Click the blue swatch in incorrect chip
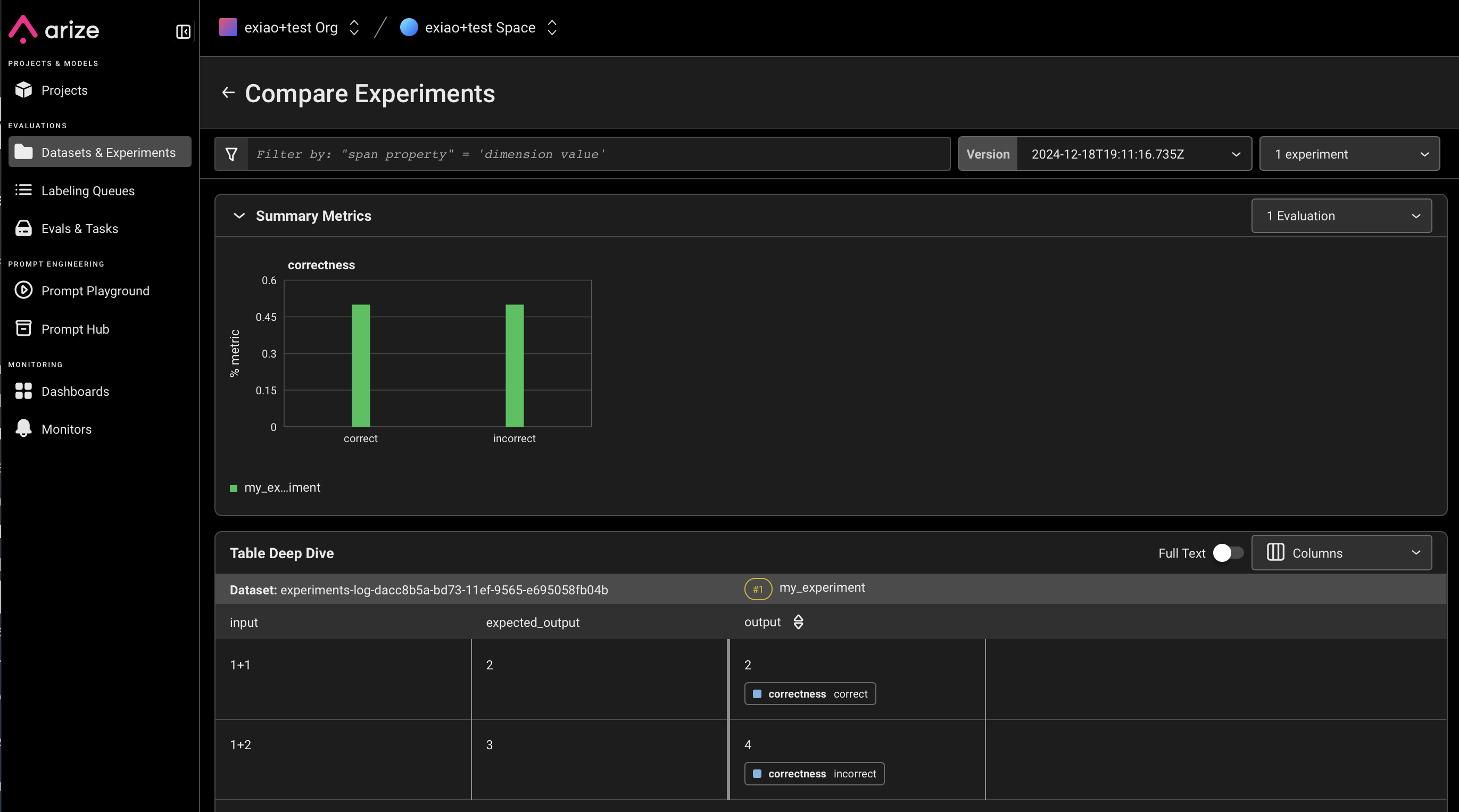The height and width of the screenshot is (812, 1459). click(x=757, y=774)
